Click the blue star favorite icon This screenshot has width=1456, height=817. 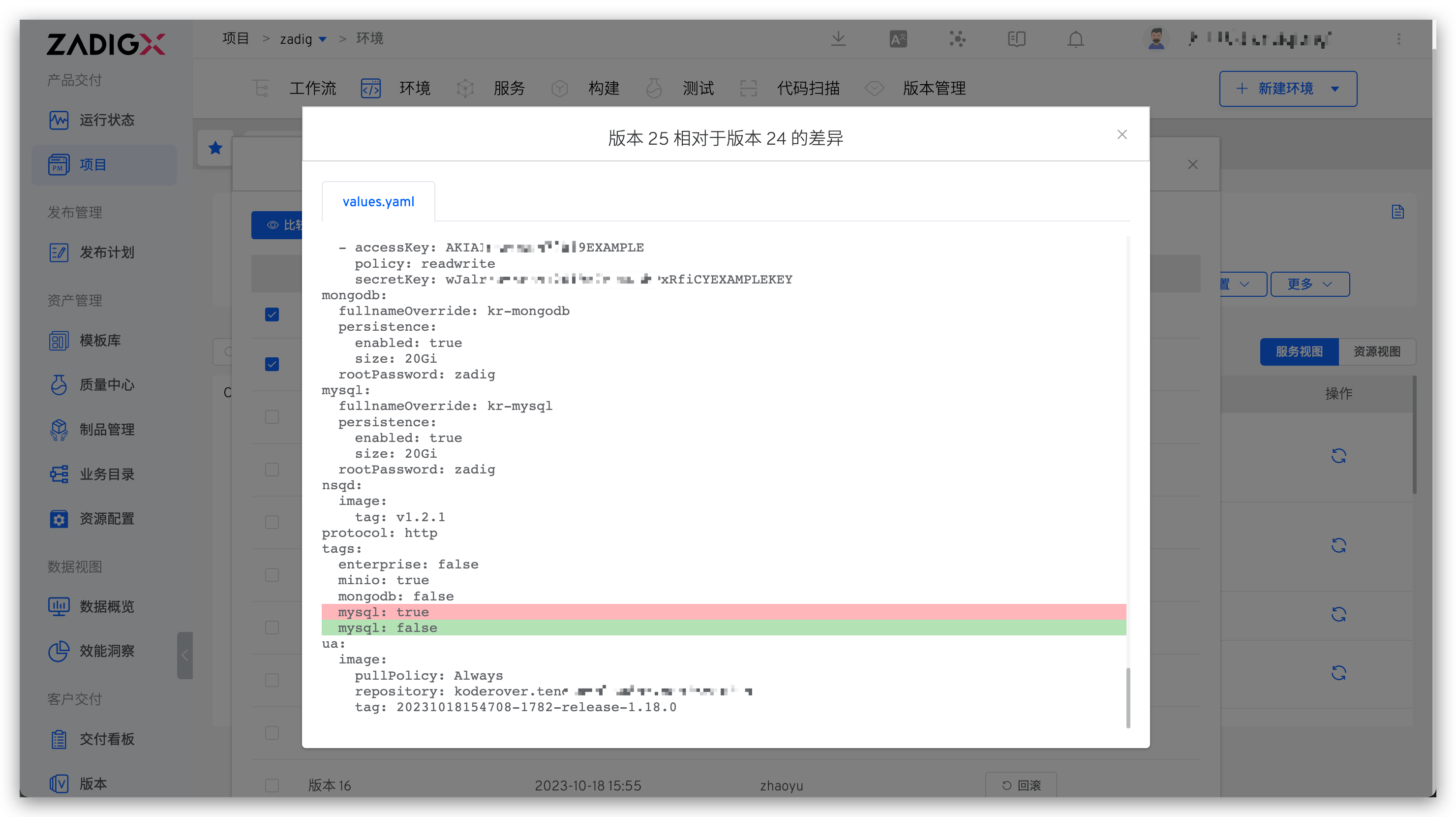pos(215,148)
